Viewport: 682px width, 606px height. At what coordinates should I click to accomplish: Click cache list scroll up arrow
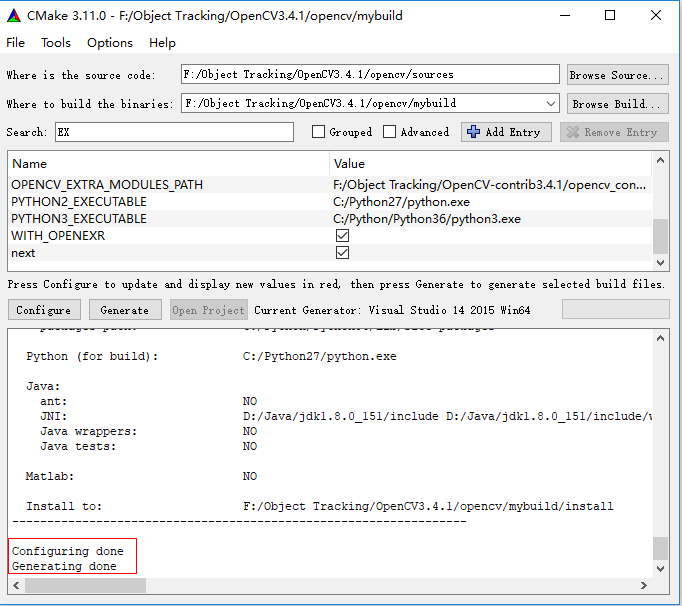(660, 160)
